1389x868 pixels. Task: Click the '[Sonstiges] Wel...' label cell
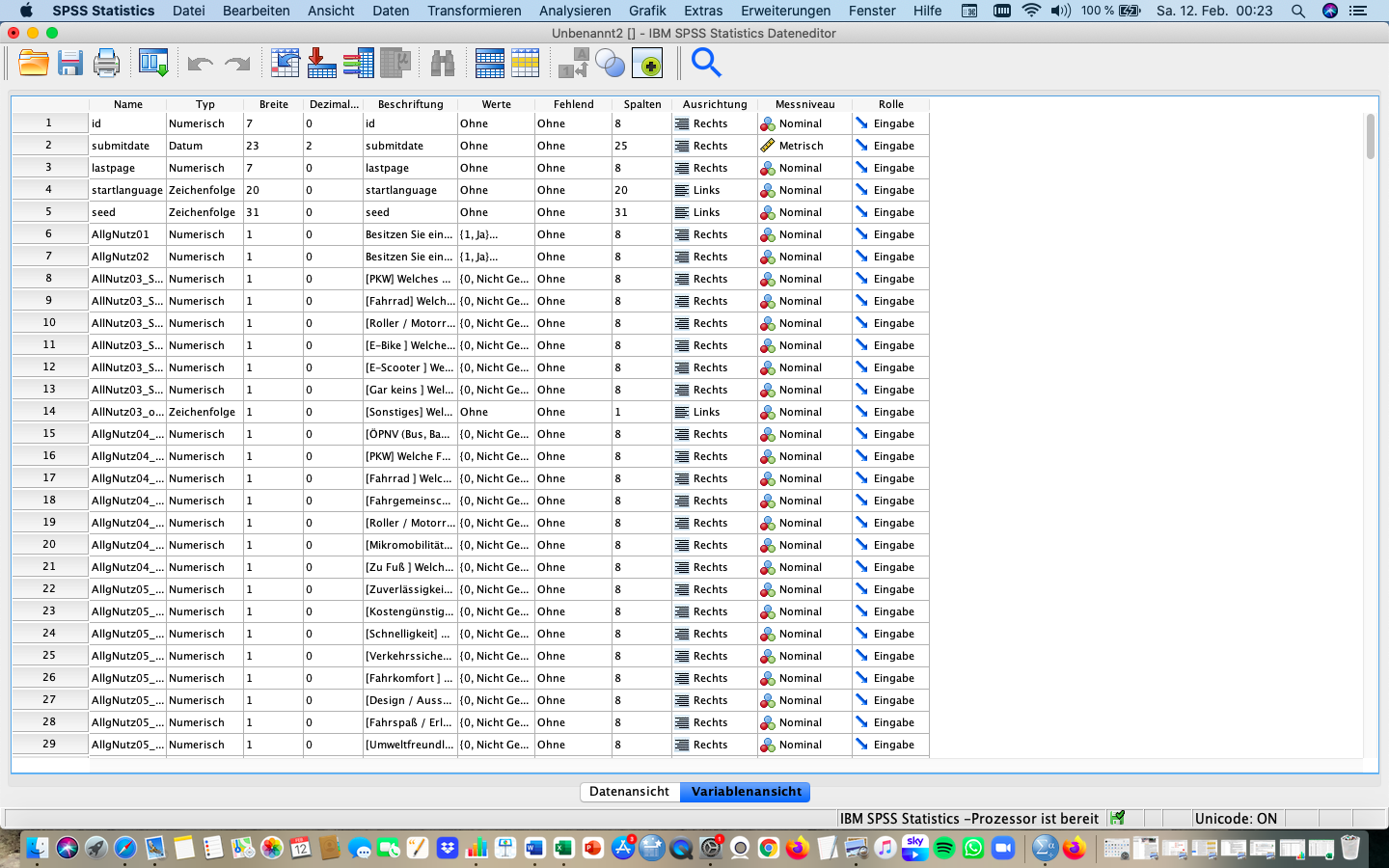[410, 412]
